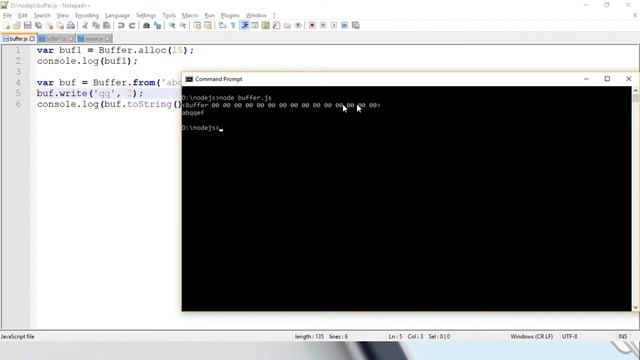Open the Edit menu

pyautogui.click(x=22, y=16)
